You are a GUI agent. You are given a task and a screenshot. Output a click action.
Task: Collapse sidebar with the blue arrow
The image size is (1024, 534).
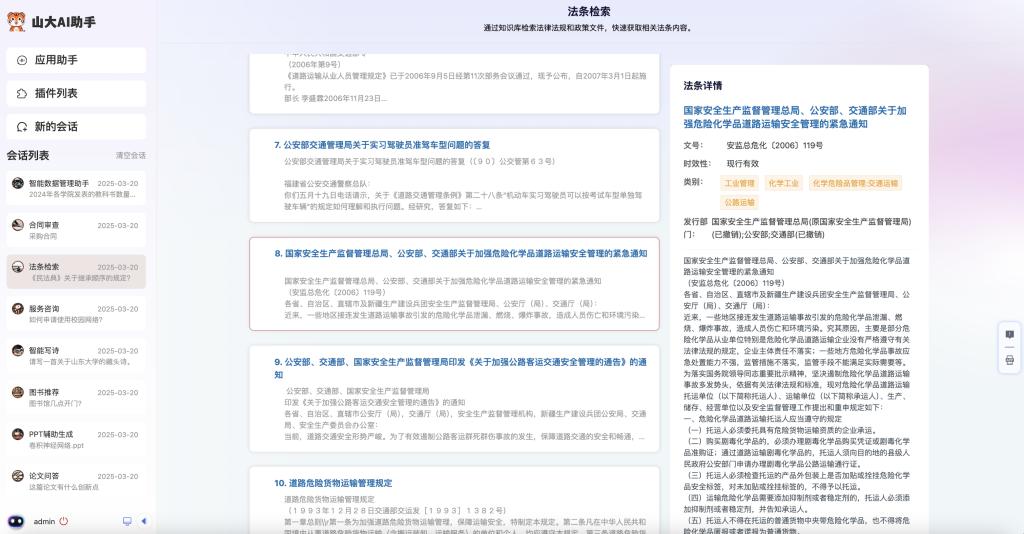(x=144, y=522)
